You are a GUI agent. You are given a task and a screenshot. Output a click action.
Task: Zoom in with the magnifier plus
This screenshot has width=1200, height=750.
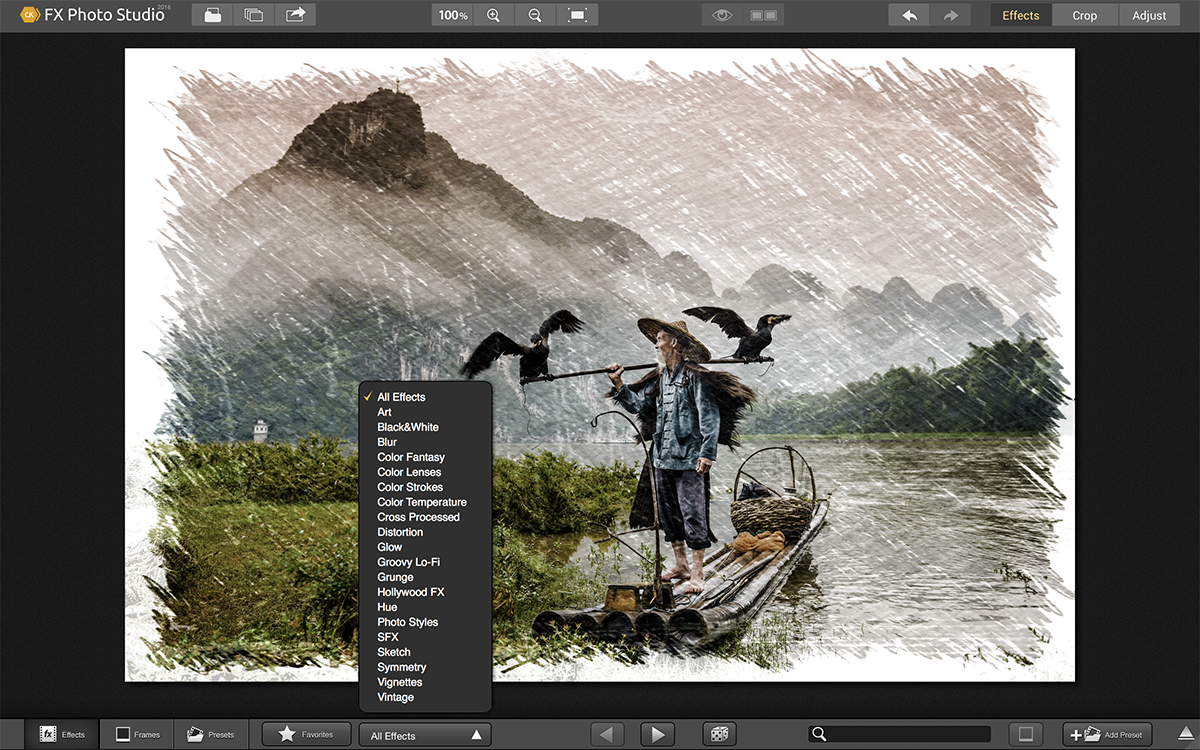(x=493, y=15)
